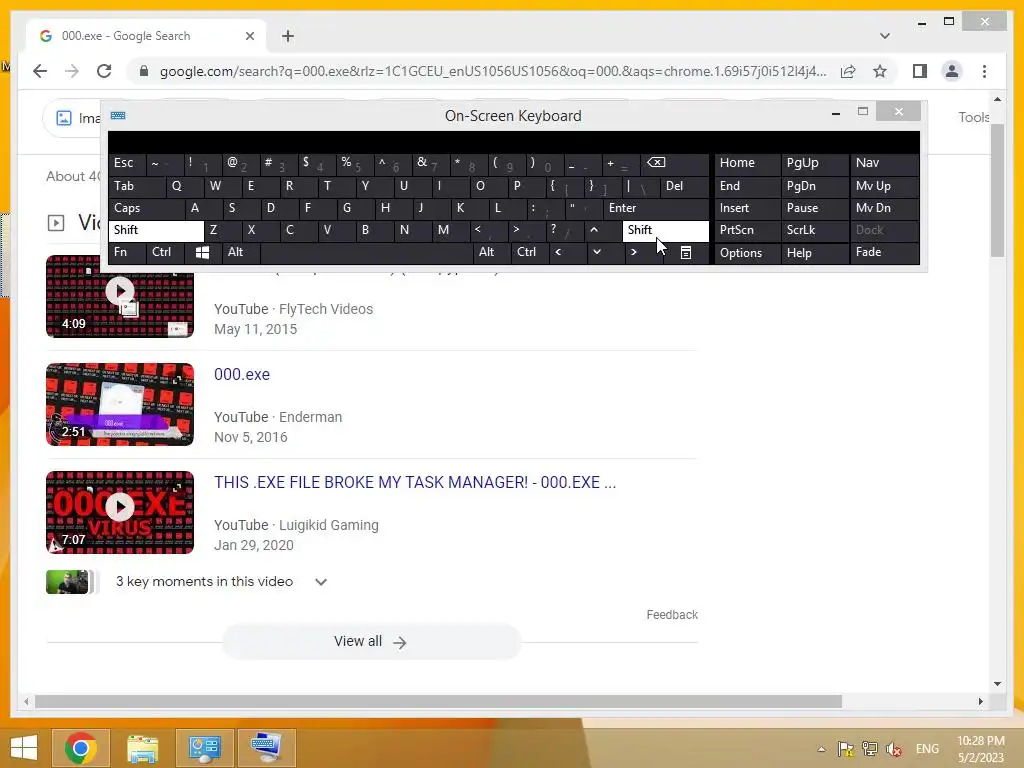Click the Chrome forward arrow
This screenshot has height=768, width=1024.
pyautogui.click(x=72, y=71)
